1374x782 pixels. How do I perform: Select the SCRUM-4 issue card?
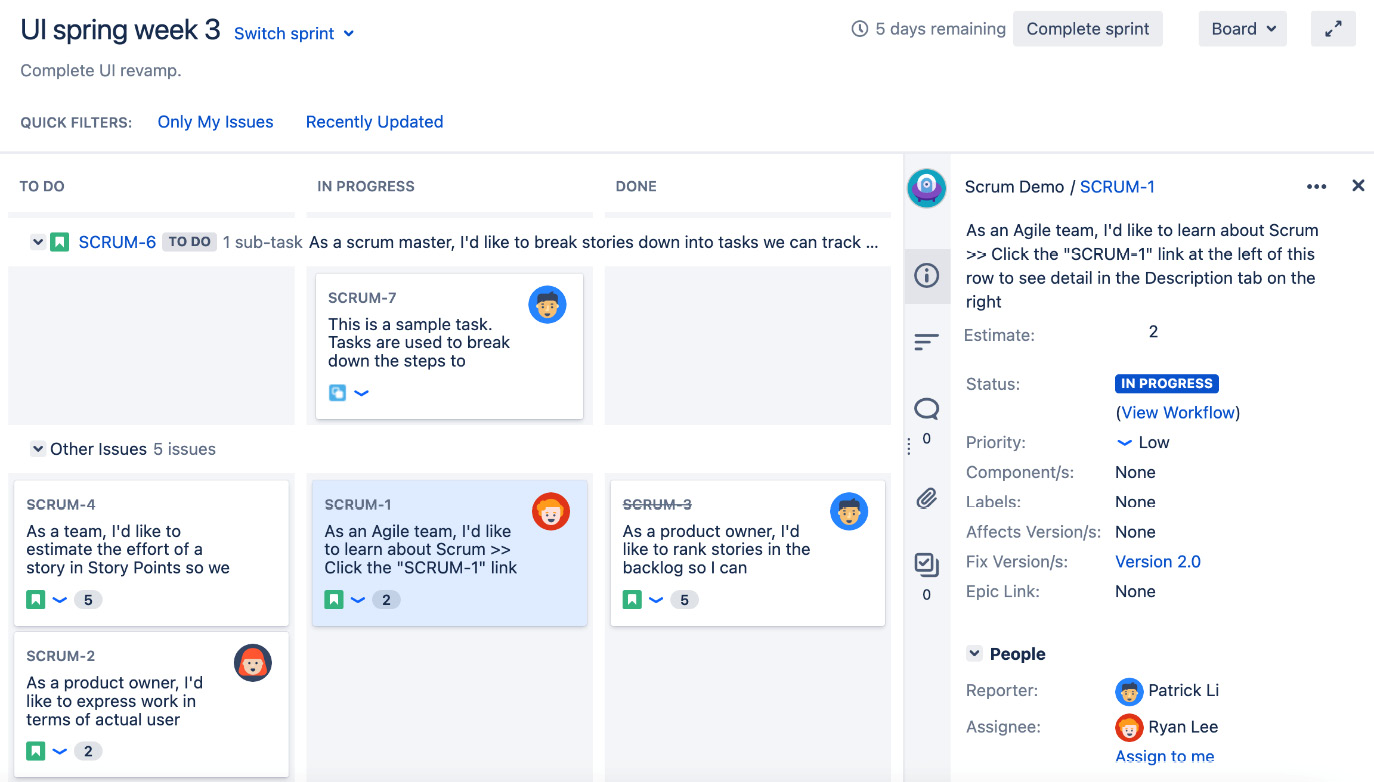[x=151, y=552]
